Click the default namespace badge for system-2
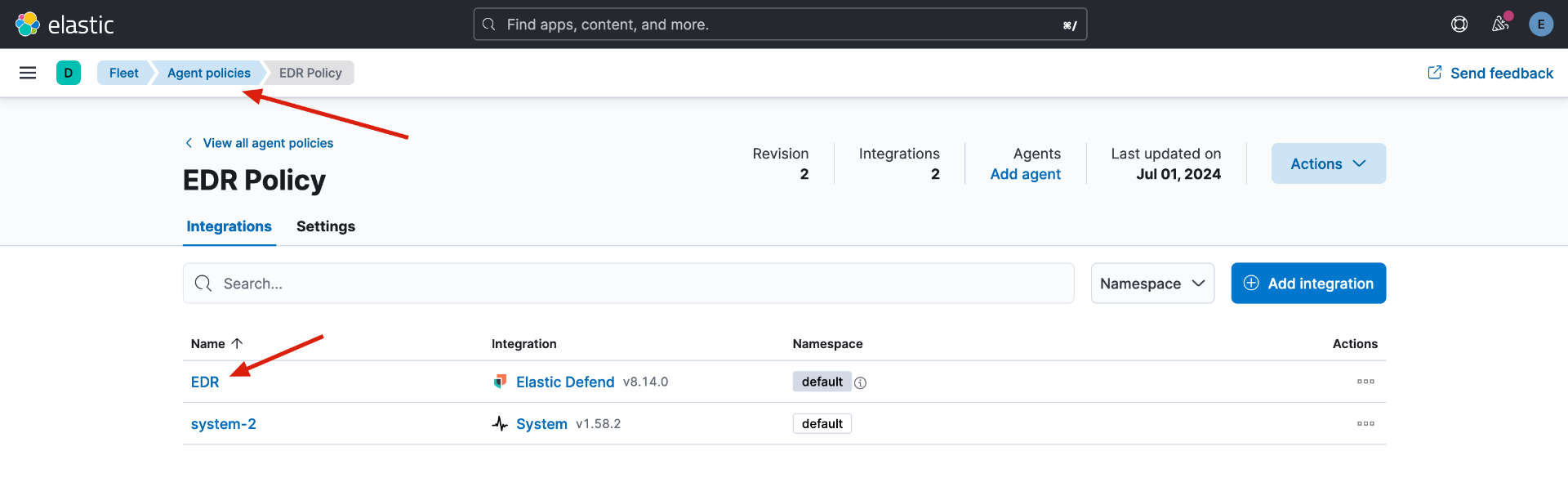Viewport: 1568px width, 496px height. point(822,423)
